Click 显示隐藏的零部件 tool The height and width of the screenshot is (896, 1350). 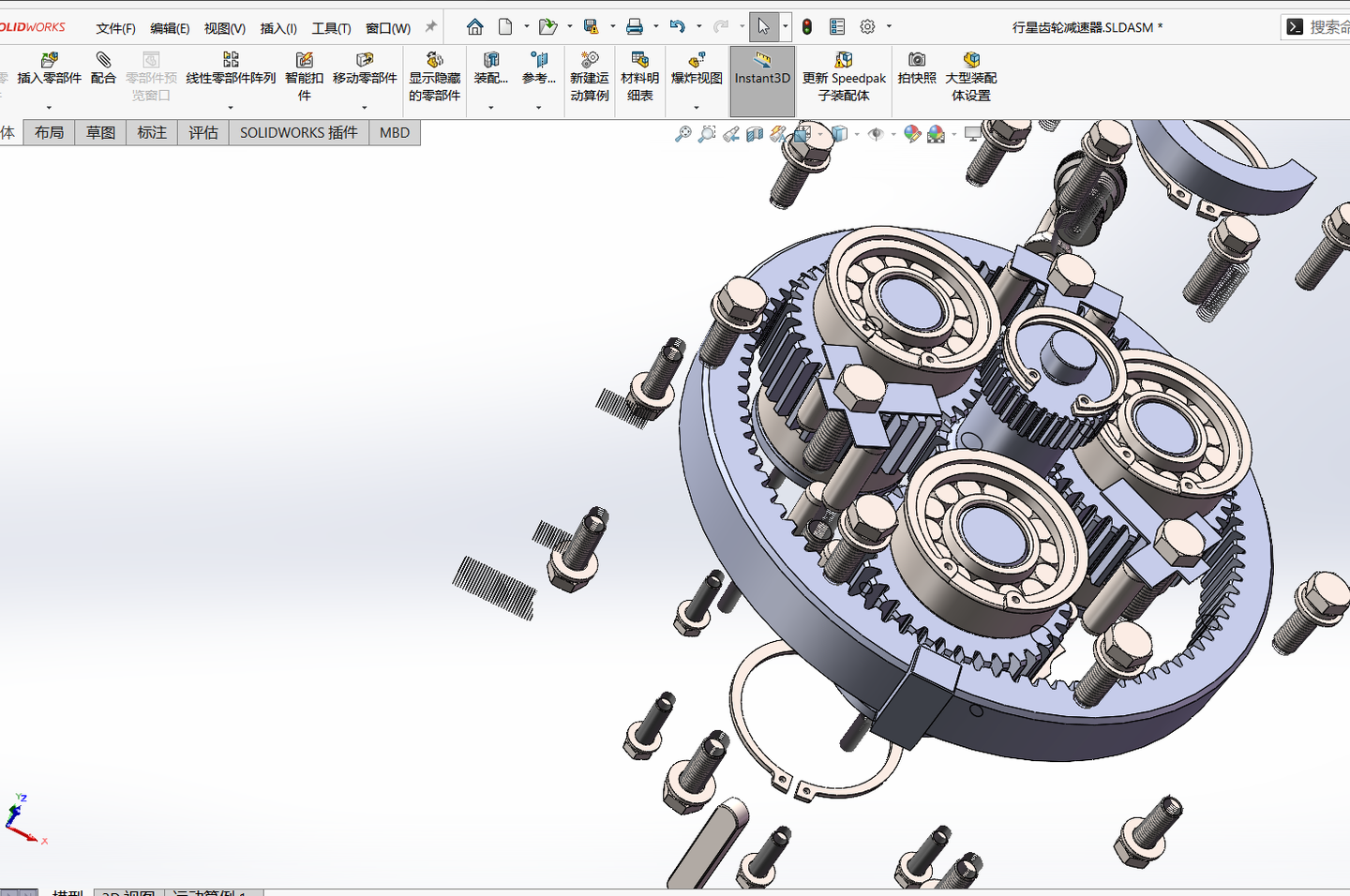pos(434,77)
